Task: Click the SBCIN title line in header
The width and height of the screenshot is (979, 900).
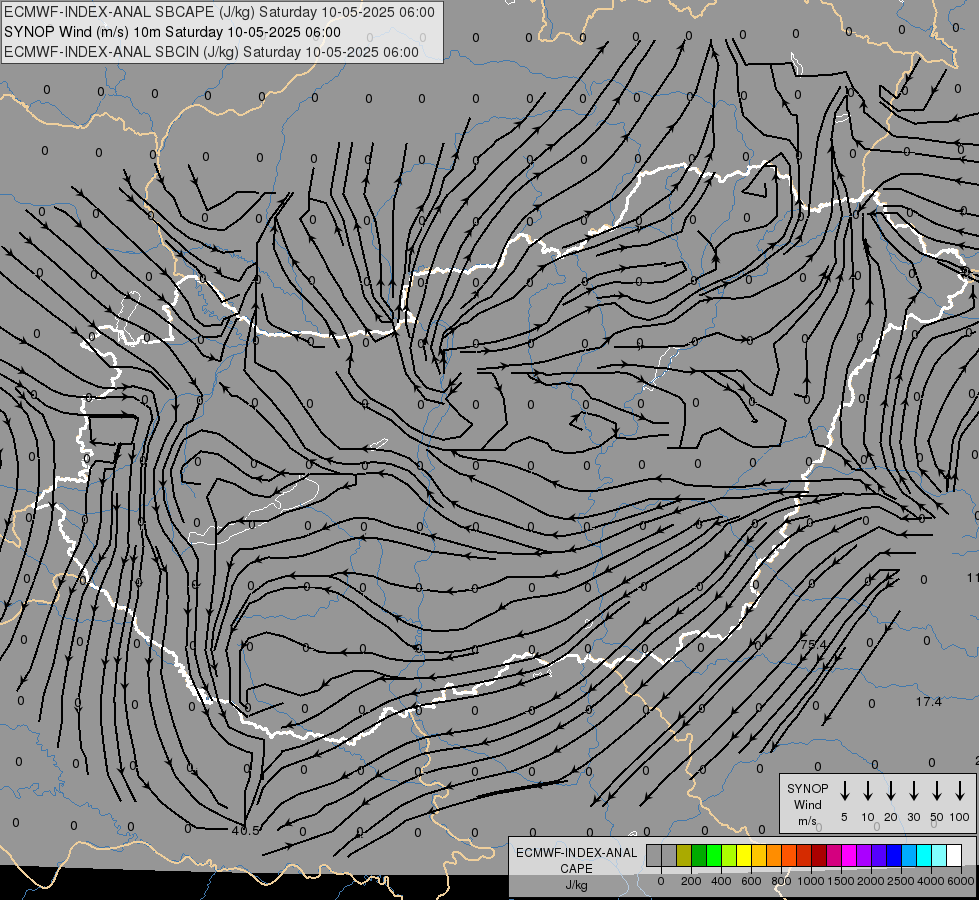Action: pyautogui.click(x=211, y=52)
